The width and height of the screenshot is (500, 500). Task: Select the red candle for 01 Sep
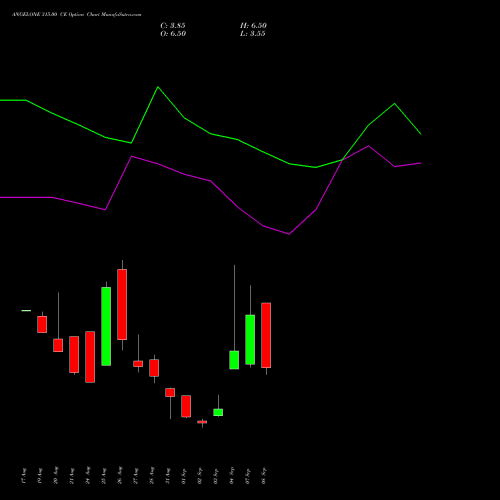tap(186, 406)
